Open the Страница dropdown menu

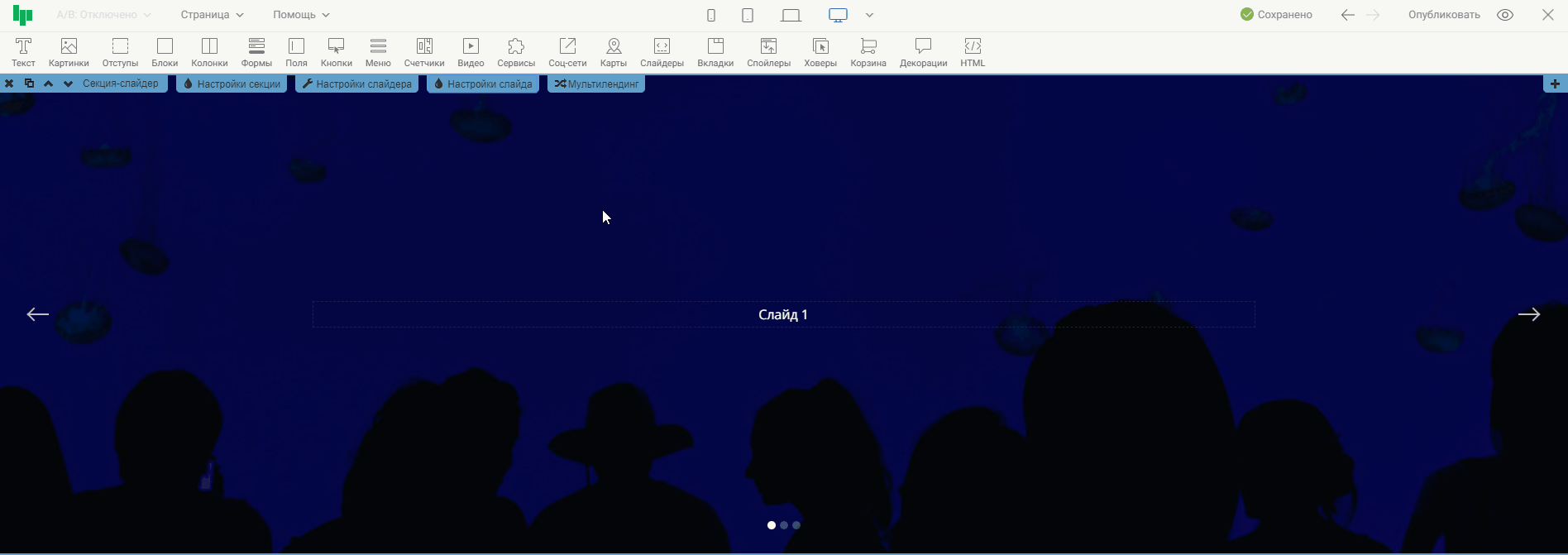pyautogui.click(x=212, y=15)
